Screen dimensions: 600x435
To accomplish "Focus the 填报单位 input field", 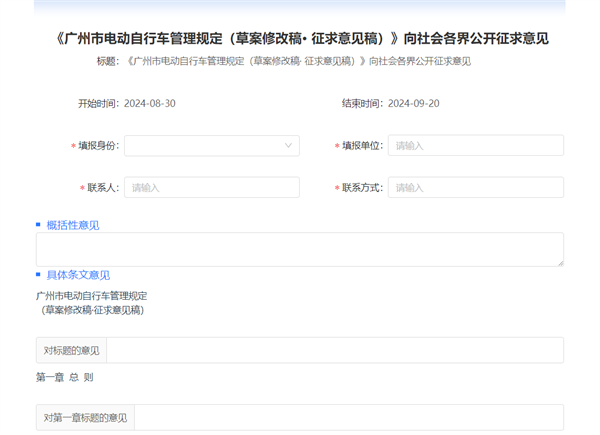I will tap(475, 146).
